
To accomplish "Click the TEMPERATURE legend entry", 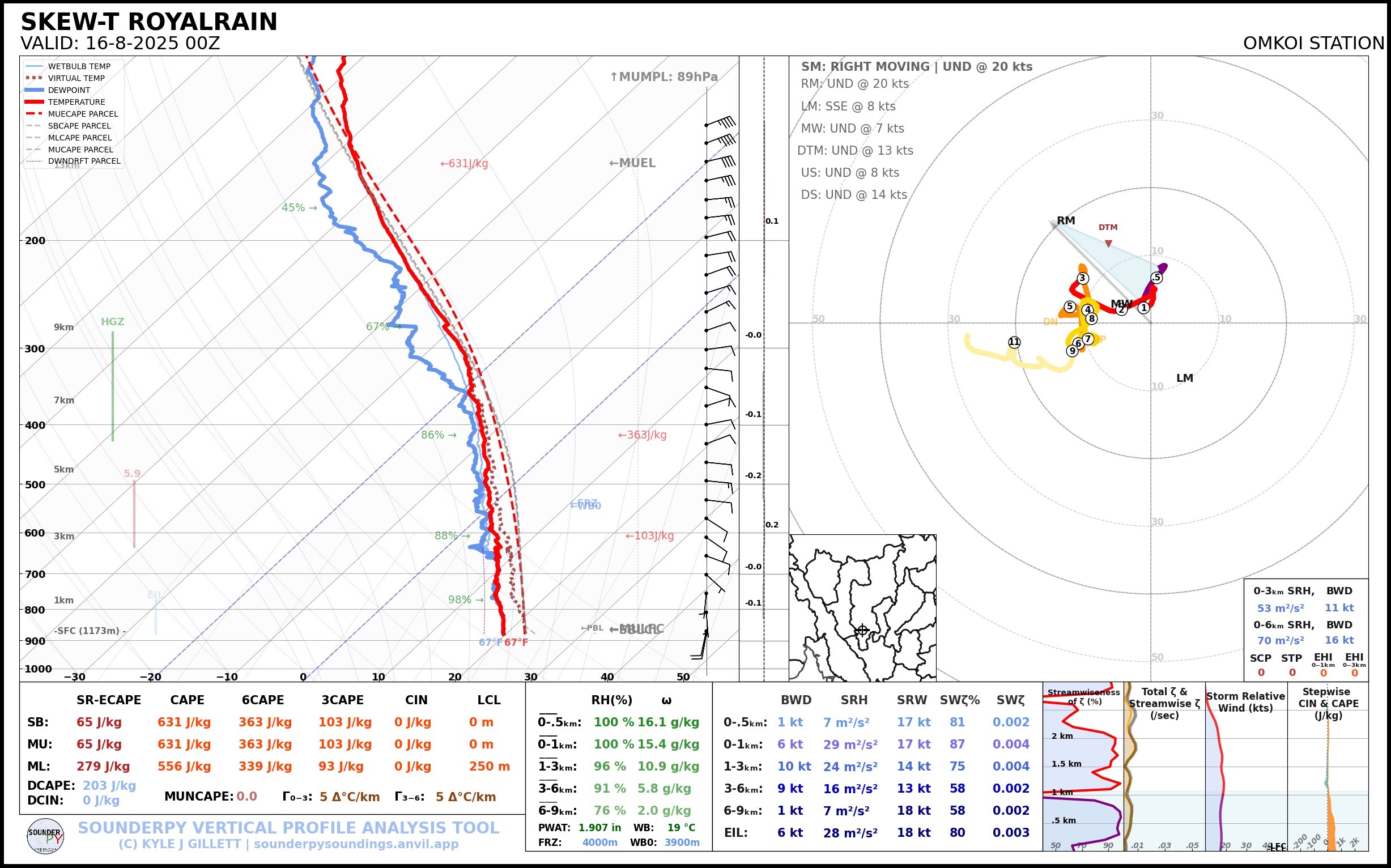I will tap(76, 102).
